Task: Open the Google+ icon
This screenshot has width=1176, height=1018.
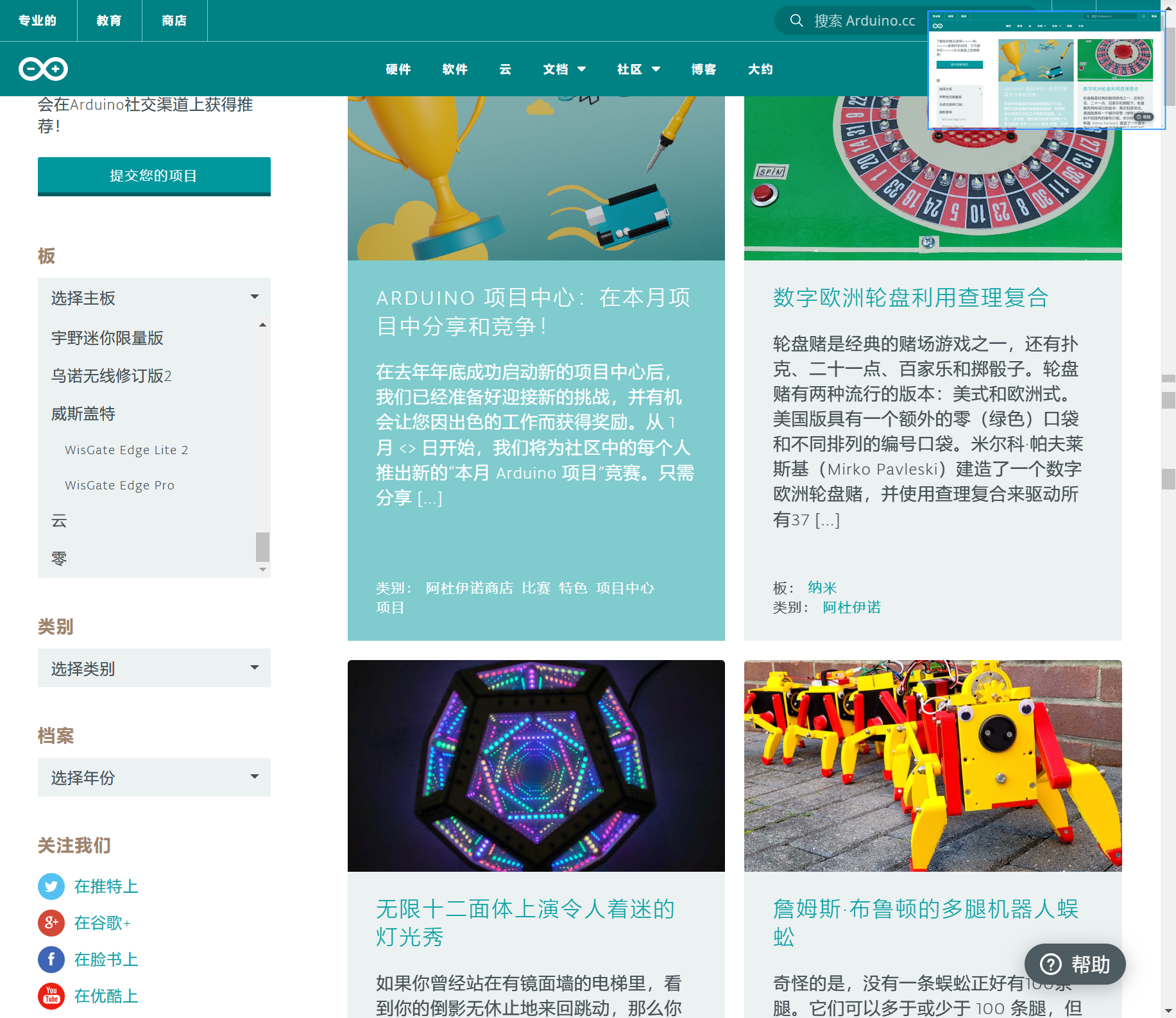Action: click(x=51, y=923)
